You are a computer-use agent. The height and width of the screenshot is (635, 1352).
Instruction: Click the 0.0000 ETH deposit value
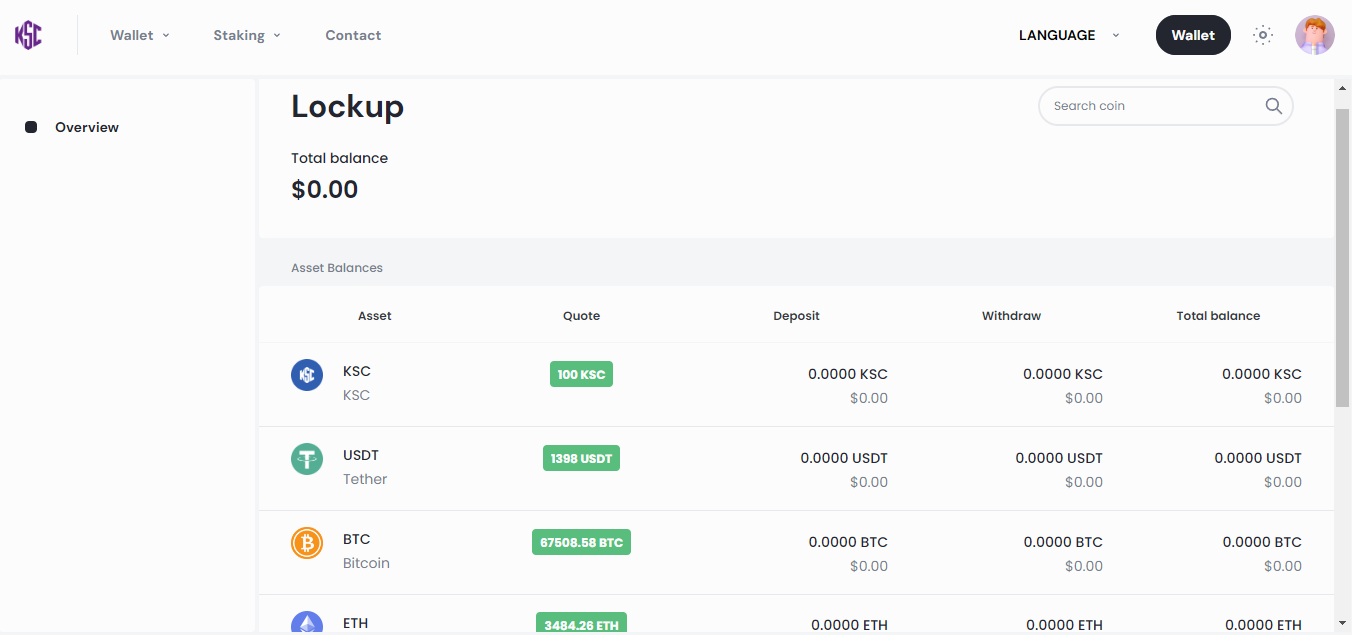(x=849, y=625)
